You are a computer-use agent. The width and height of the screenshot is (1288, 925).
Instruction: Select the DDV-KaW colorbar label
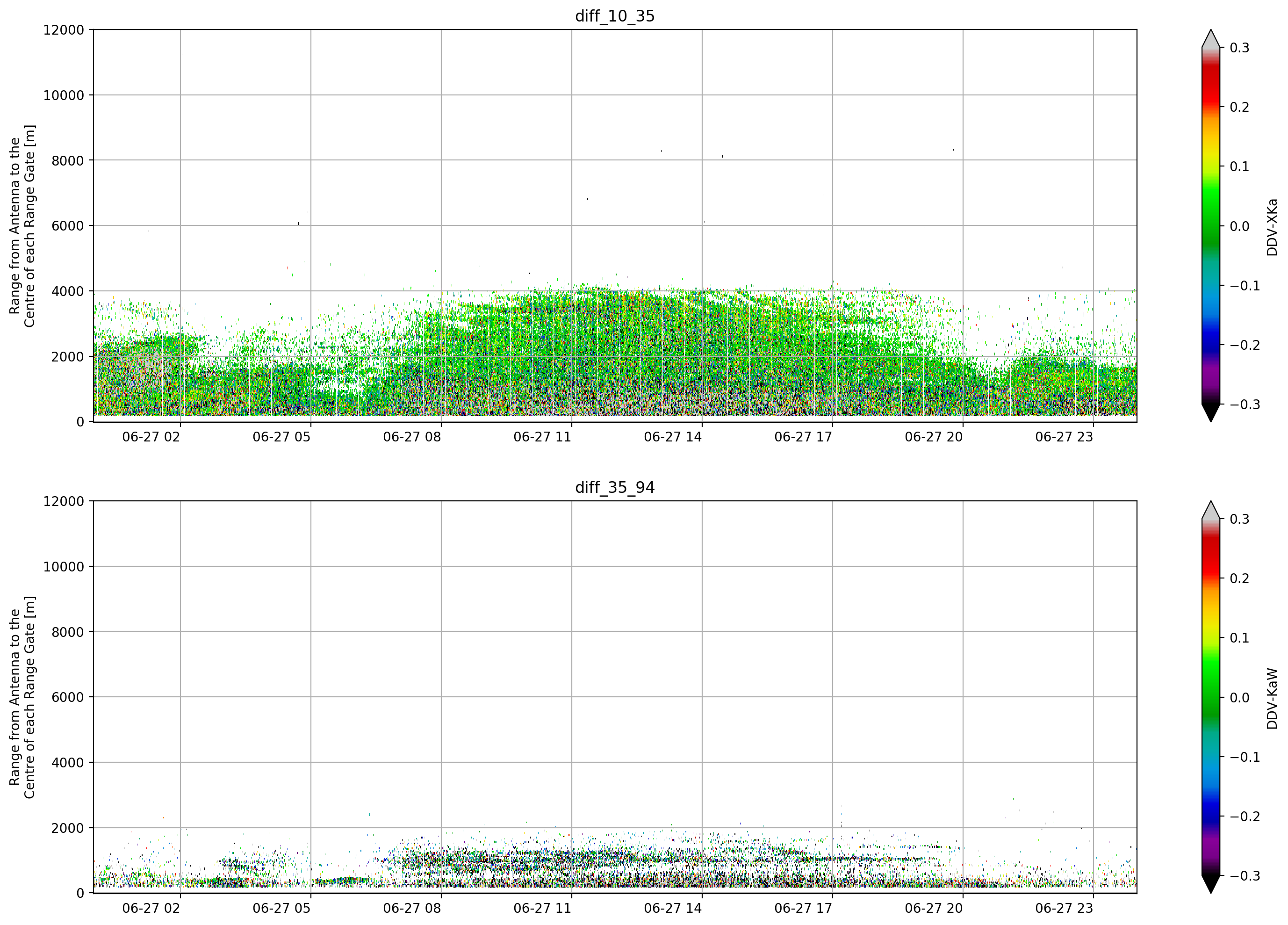point(1272,698)
